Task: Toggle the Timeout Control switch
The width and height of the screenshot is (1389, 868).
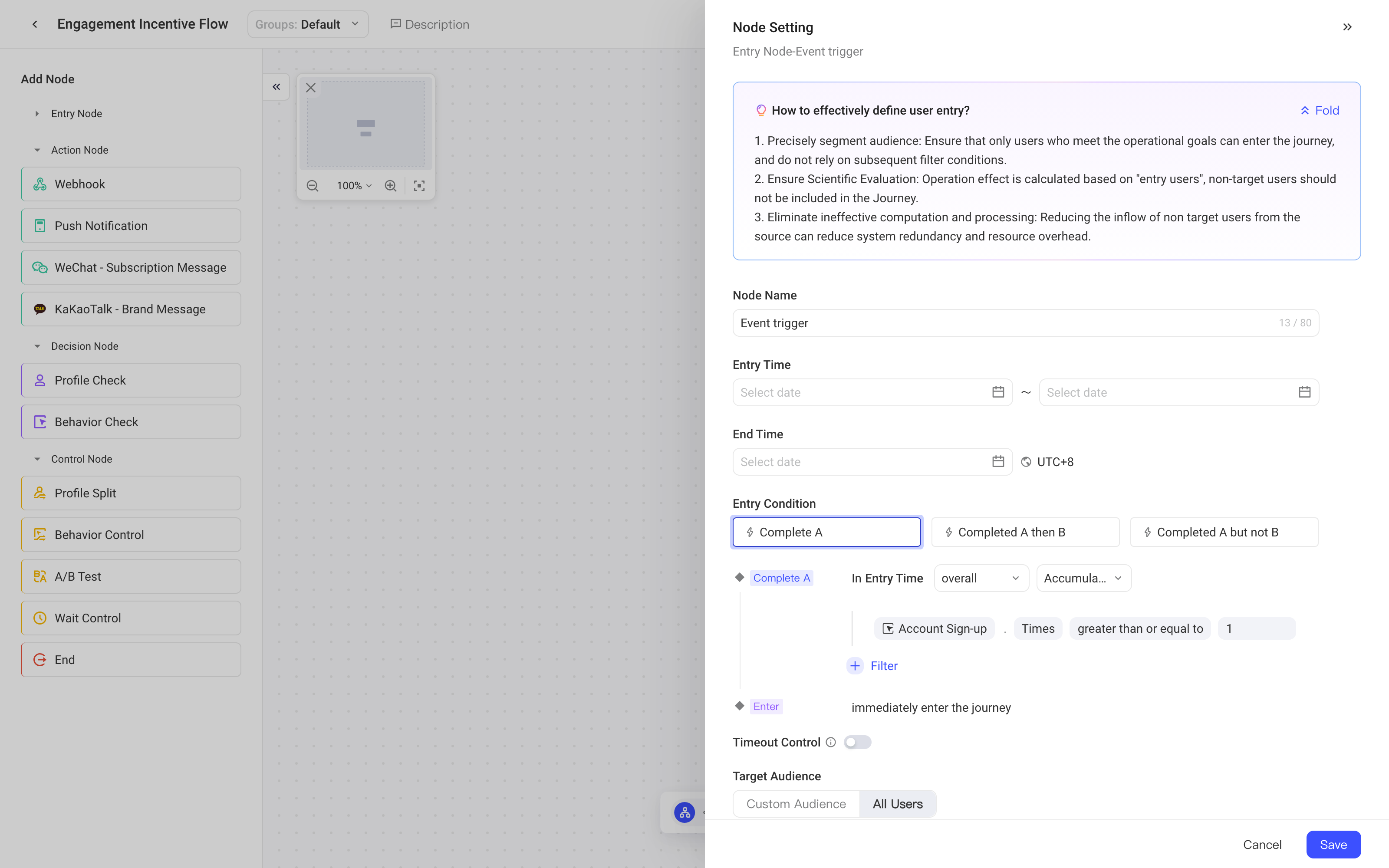Action: (x=858, y=742)
